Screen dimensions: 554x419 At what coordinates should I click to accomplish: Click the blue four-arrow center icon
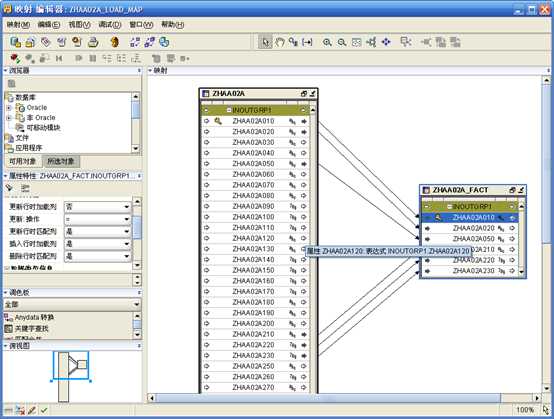coord(386,42)
